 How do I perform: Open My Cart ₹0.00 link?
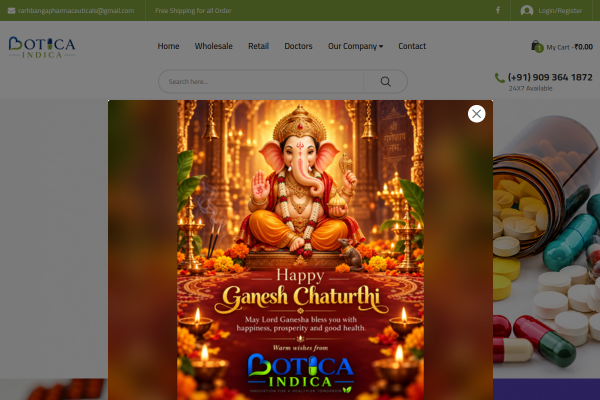pos(569,47)
